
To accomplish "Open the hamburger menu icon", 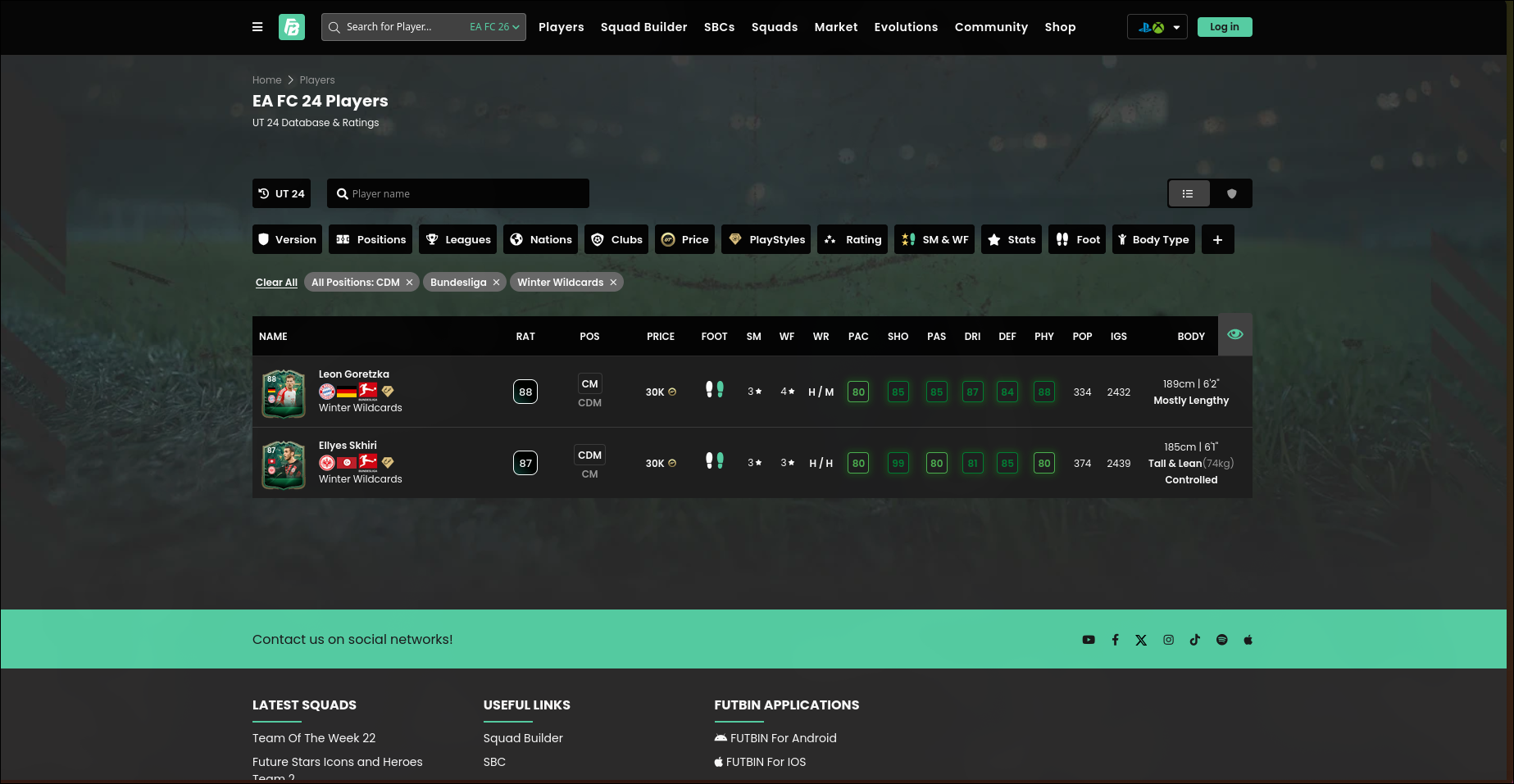I will pos(257,27).
